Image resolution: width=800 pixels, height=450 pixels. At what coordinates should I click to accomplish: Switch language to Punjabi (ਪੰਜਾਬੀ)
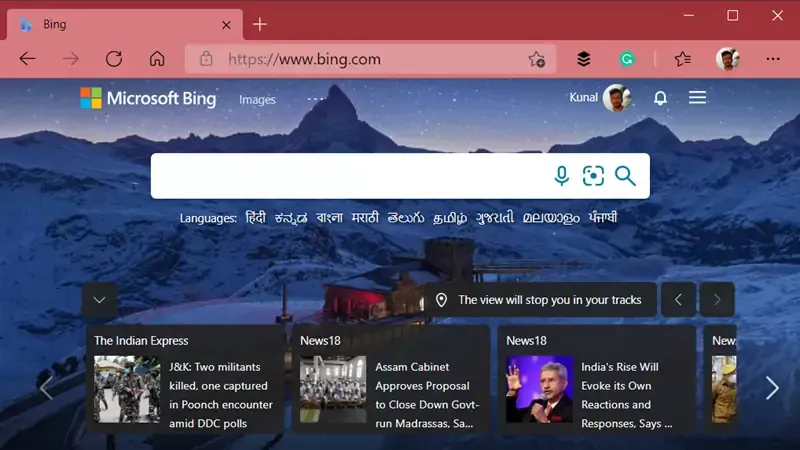coord(603,218)
